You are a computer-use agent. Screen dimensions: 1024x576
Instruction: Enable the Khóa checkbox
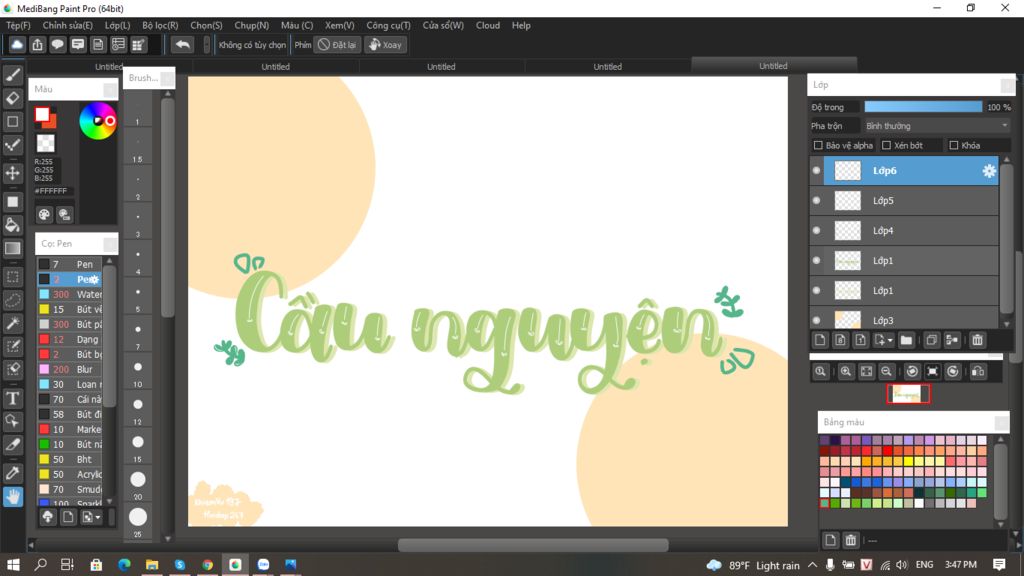click(x=953, y=145)
